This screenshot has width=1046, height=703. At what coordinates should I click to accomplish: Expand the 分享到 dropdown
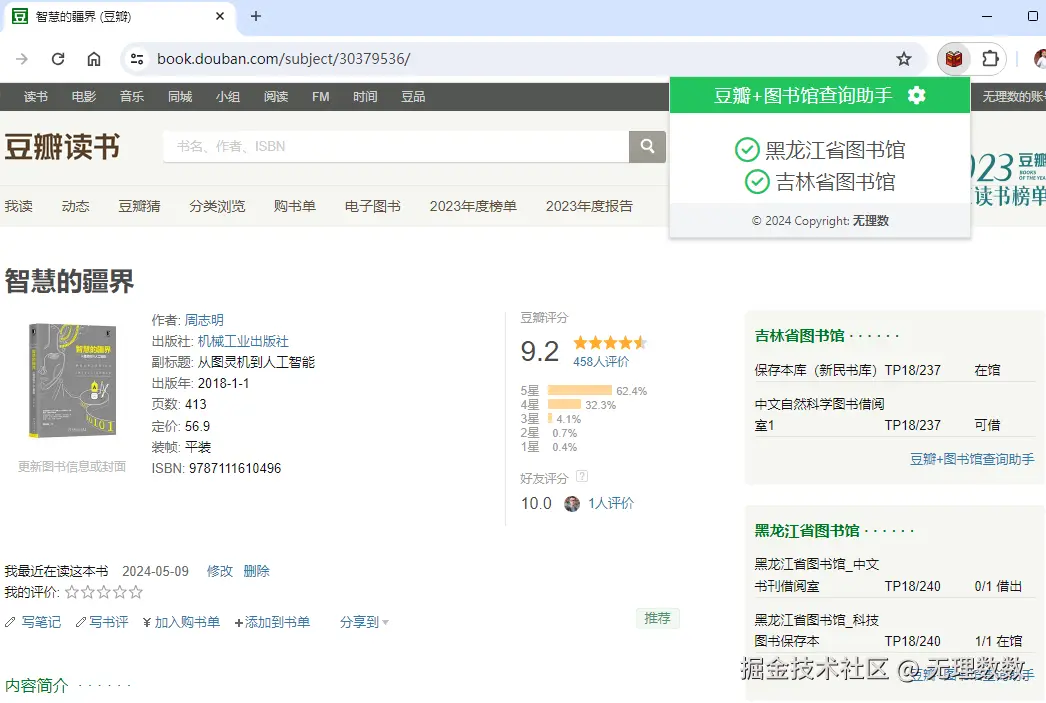(364, 622)
